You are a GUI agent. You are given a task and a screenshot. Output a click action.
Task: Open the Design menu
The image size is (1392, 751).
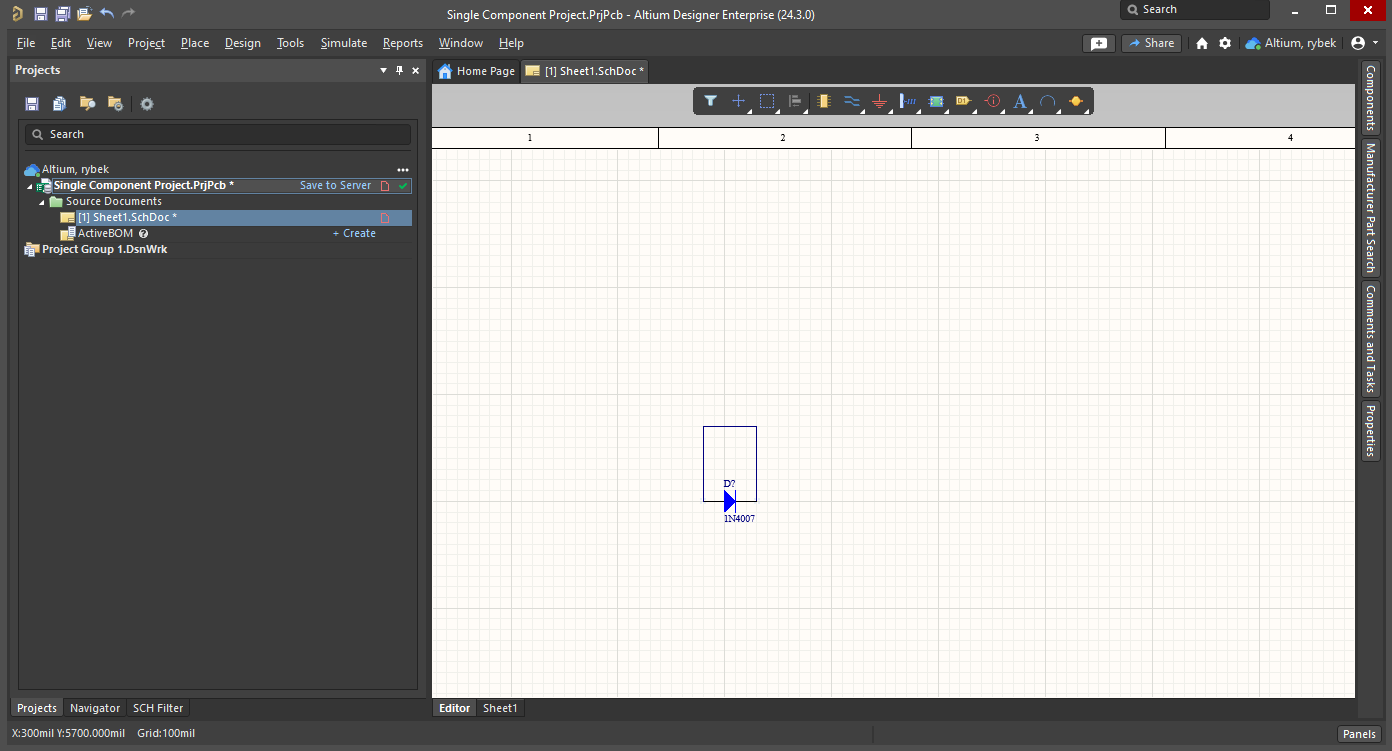242,43
